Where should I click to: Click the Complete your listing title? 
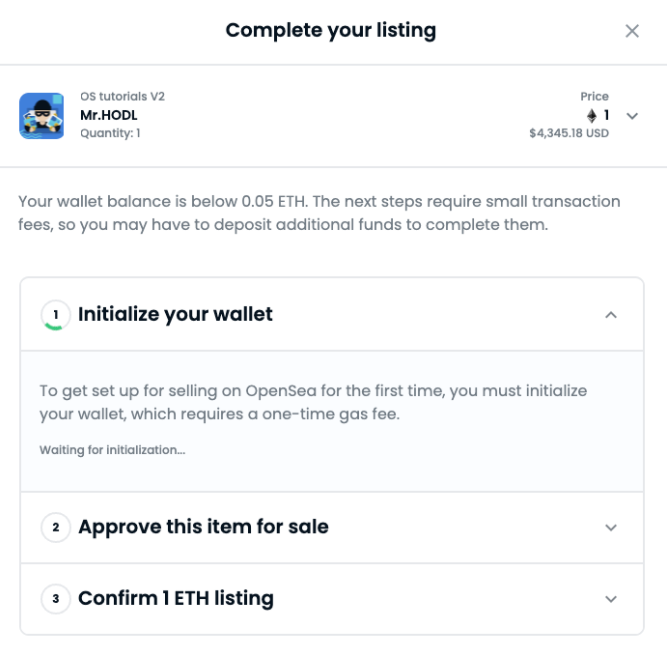click(330, 30)
